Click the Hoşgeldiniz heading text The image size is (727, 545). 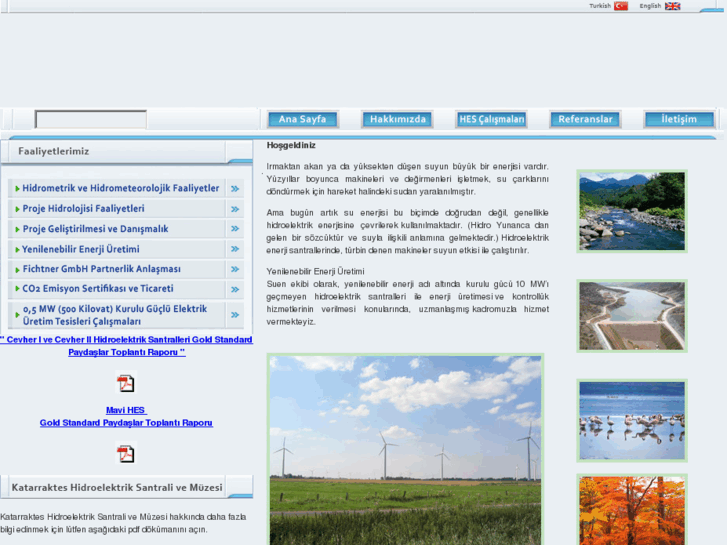(x=291, y=145)
